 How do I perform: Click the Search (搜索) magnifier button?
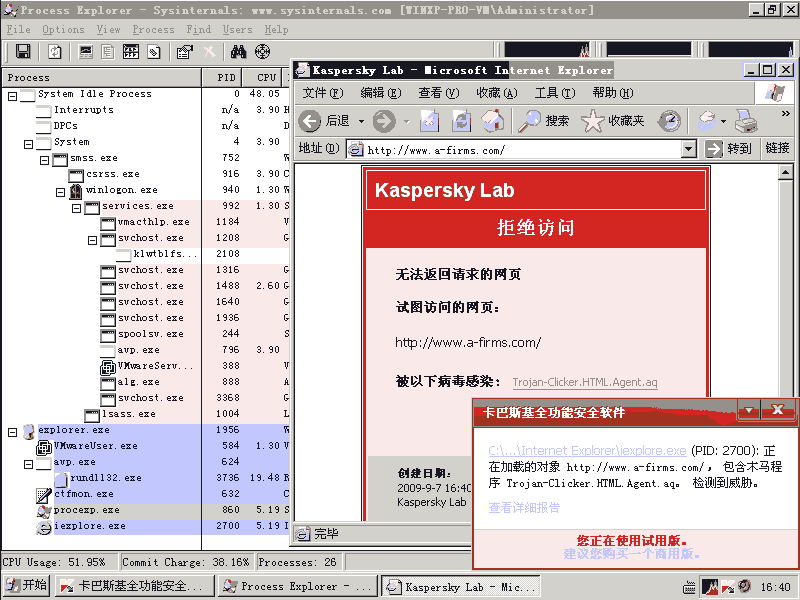pyautogui.click(x=544, y=121)
